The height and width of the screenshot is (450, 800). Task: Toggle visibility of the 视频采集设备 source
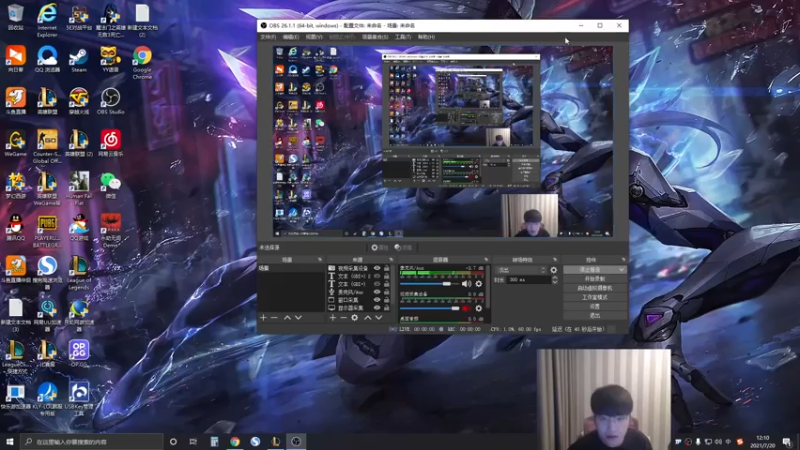tap(377, 268)
